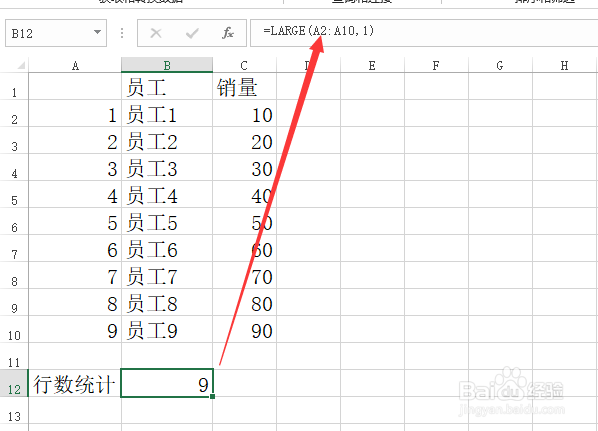Click cell B10 containing 员工9

[167, 329]
